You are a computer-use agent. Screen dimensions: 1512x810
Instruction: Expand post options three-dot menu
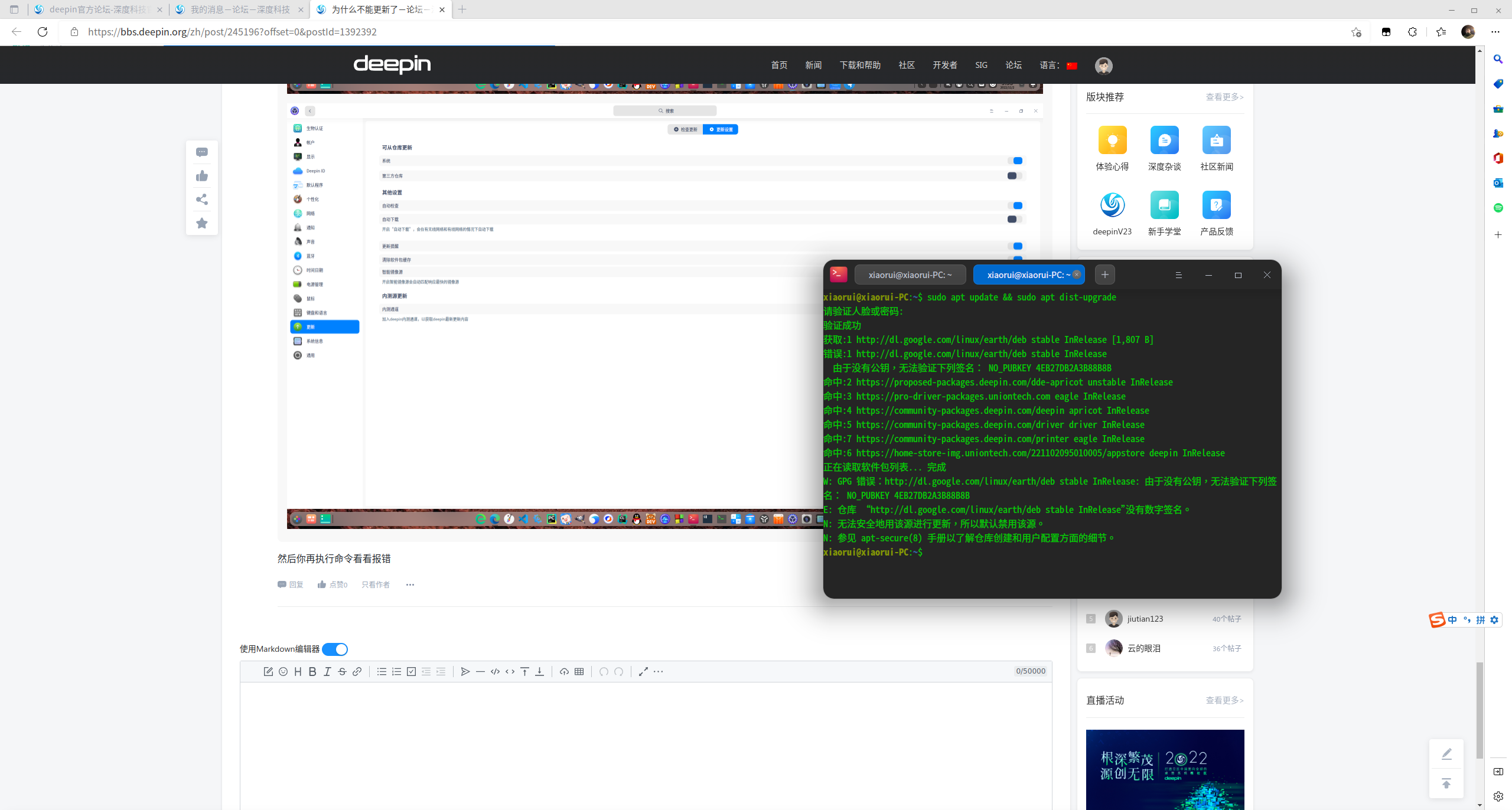point(410,584)
